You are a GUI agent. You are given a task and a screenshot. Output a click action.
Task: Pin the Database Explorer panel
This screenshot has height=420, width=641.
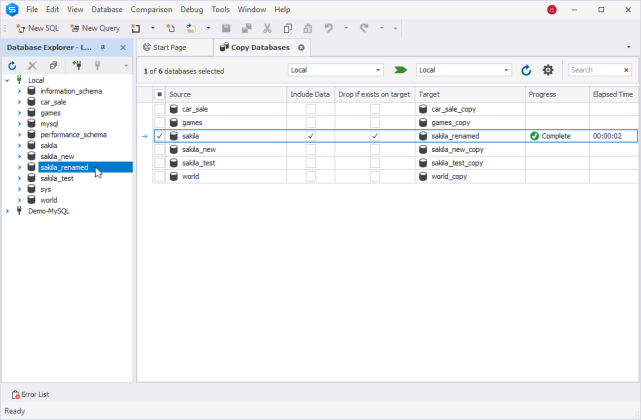pos(103,47)
